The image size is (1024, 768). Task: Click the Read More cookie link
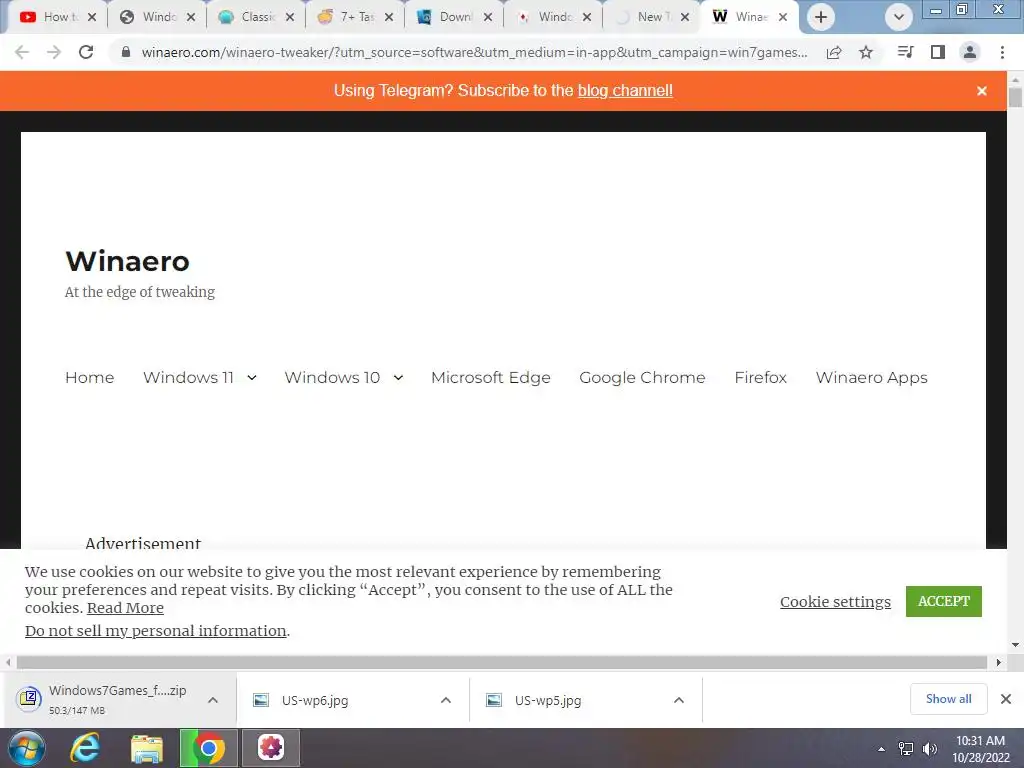pos(125,608)
